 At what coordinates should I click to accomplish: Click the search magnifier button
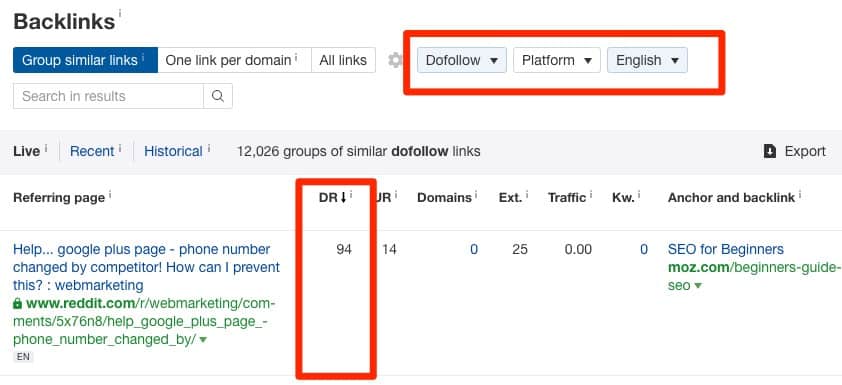[x=218, y=96]
